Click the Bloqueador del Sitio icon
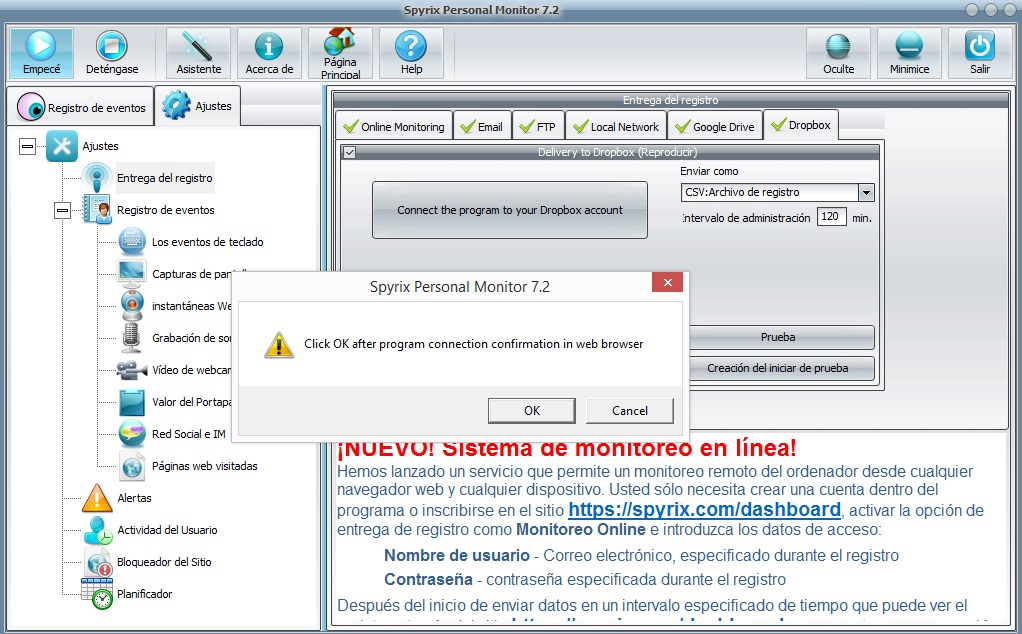The image size is (1022, 634). (98, 562)
